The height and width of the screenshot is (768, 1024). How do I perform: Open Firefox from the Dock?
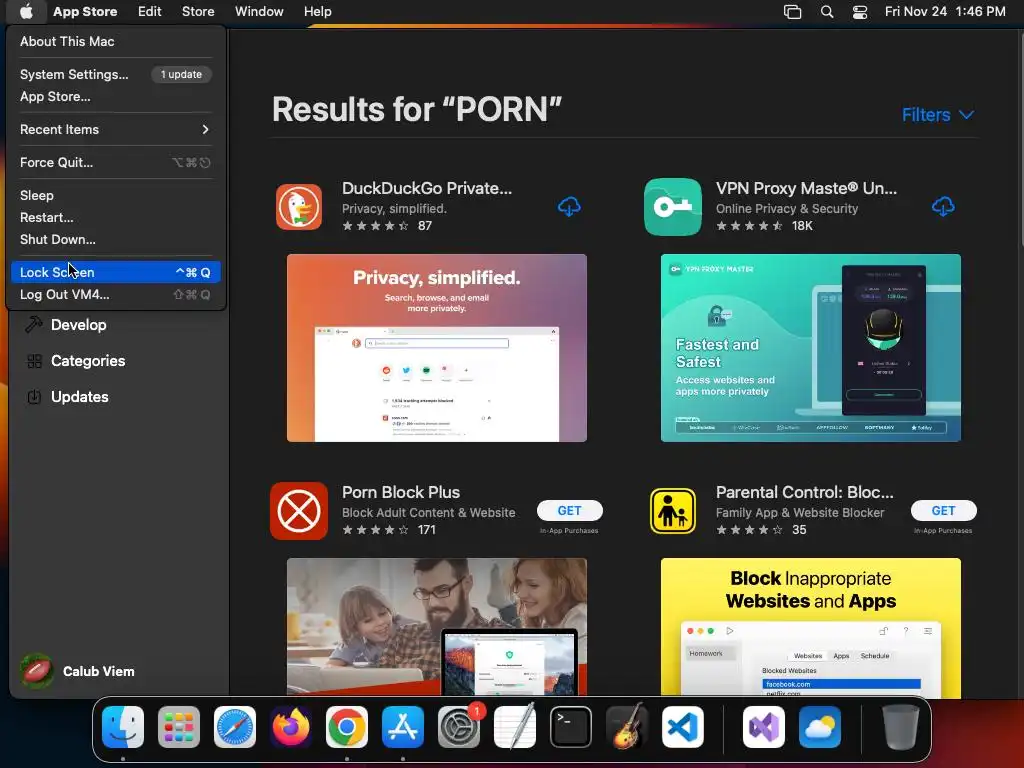291,727
